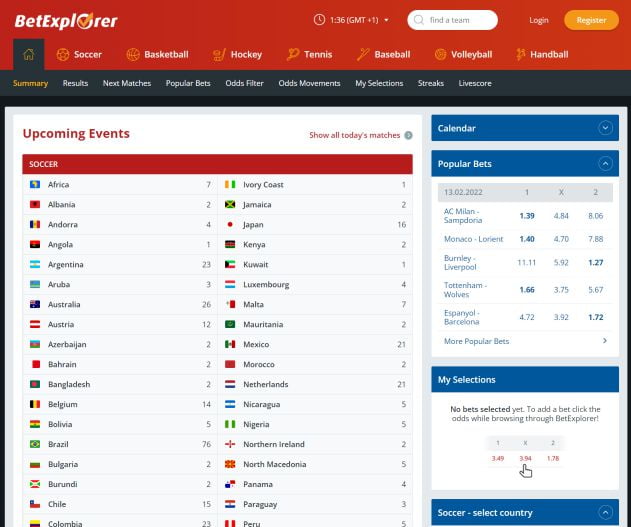631x527 pixels.
Task: Open the Streaks tab
Action: pyautogui.click(x=431, y=83)
